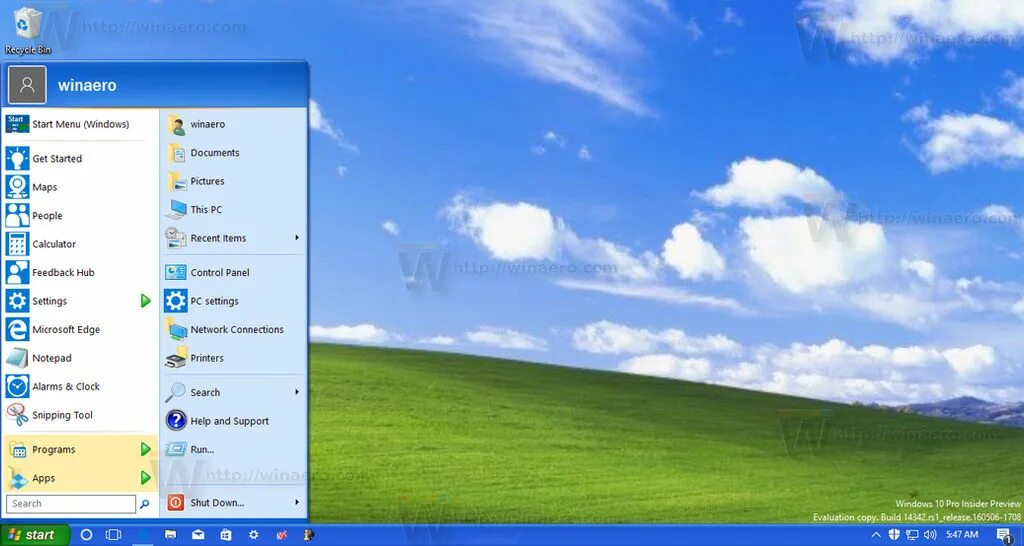1024x546 pixels.
Task: Expand the Settings submenu green arrow
Action: coord(146,301)
